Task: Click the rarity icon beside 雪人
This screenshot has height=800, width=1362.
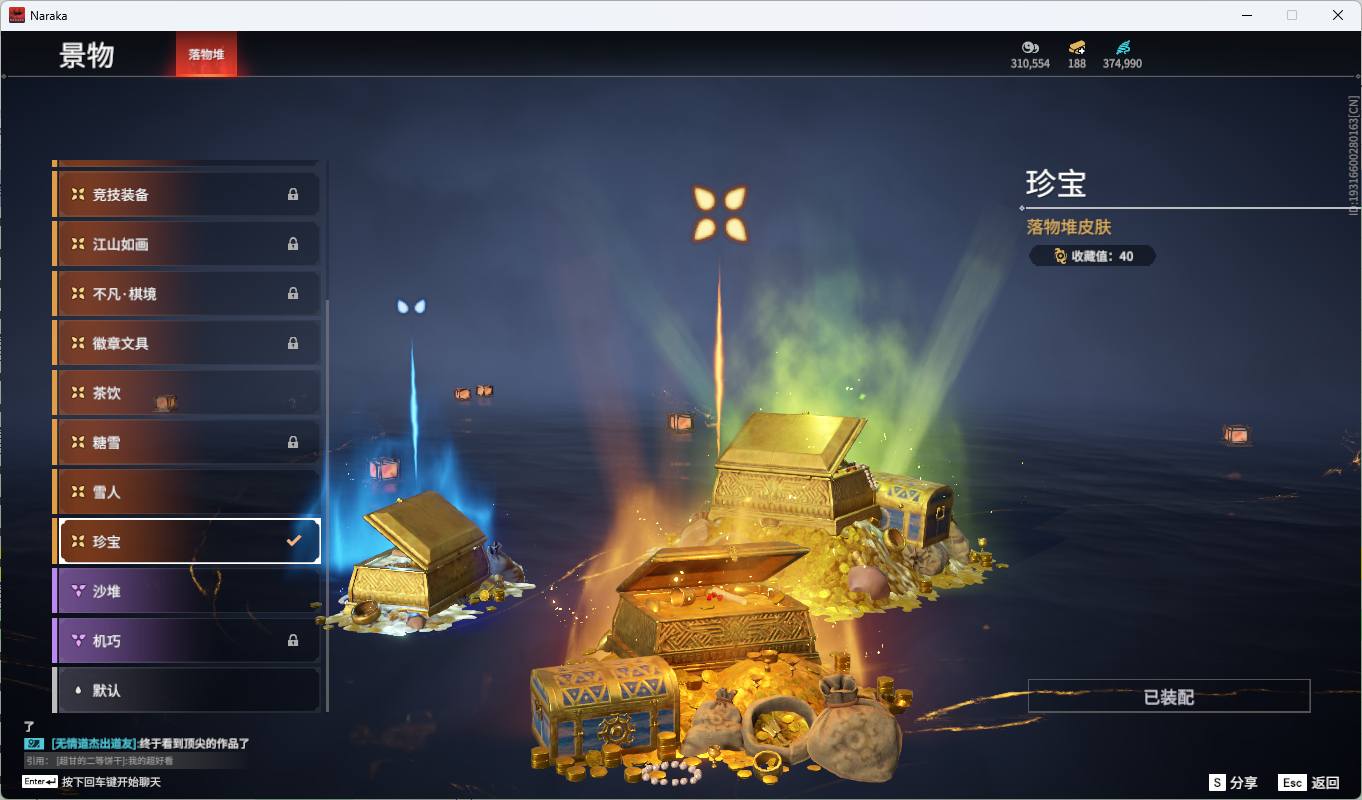Action: (x=77, y=491)
